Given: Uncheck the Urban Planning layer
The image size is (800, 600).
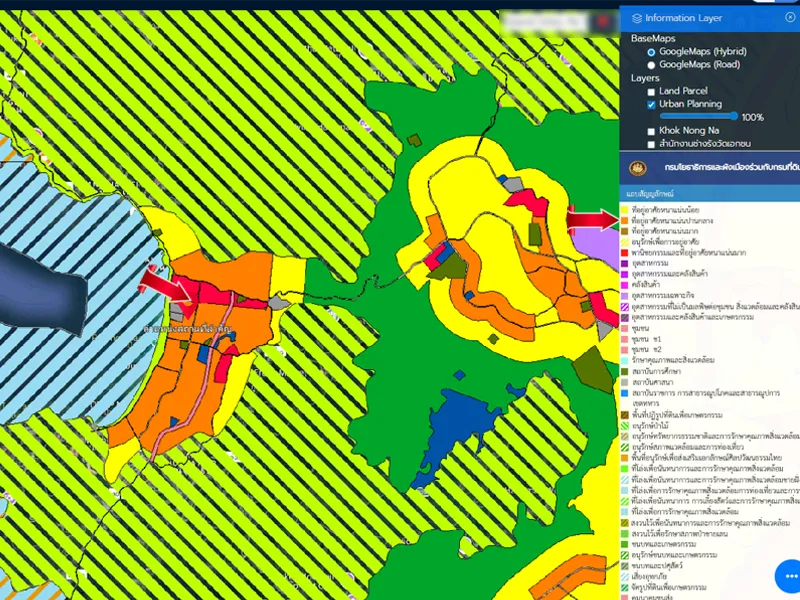Looking at the screenshot, I should 651,104.
